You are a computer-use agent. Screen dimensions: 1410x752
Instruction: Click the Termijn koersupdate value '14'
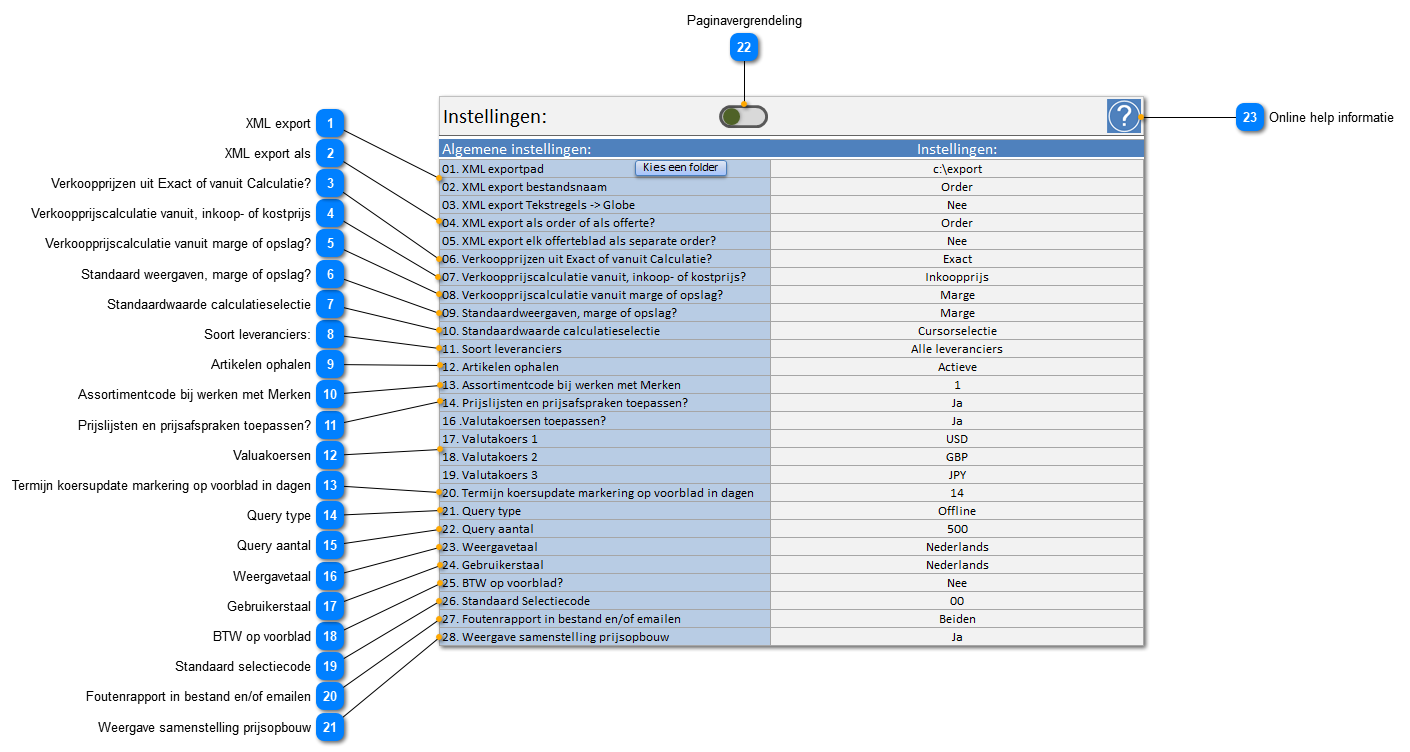(x=957, y=493)
